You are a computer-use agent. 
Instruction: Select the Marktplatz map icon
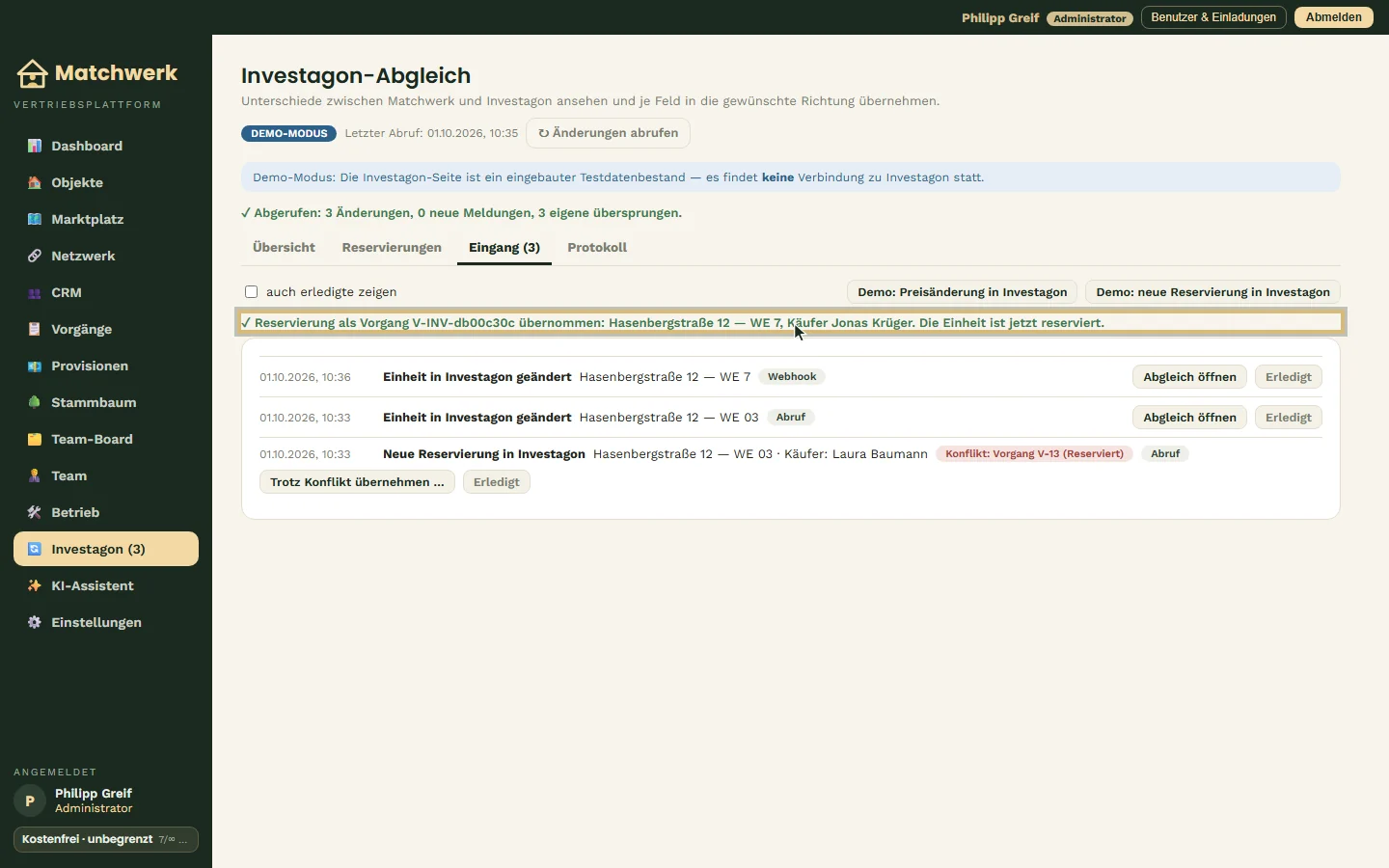click(35, 219)
